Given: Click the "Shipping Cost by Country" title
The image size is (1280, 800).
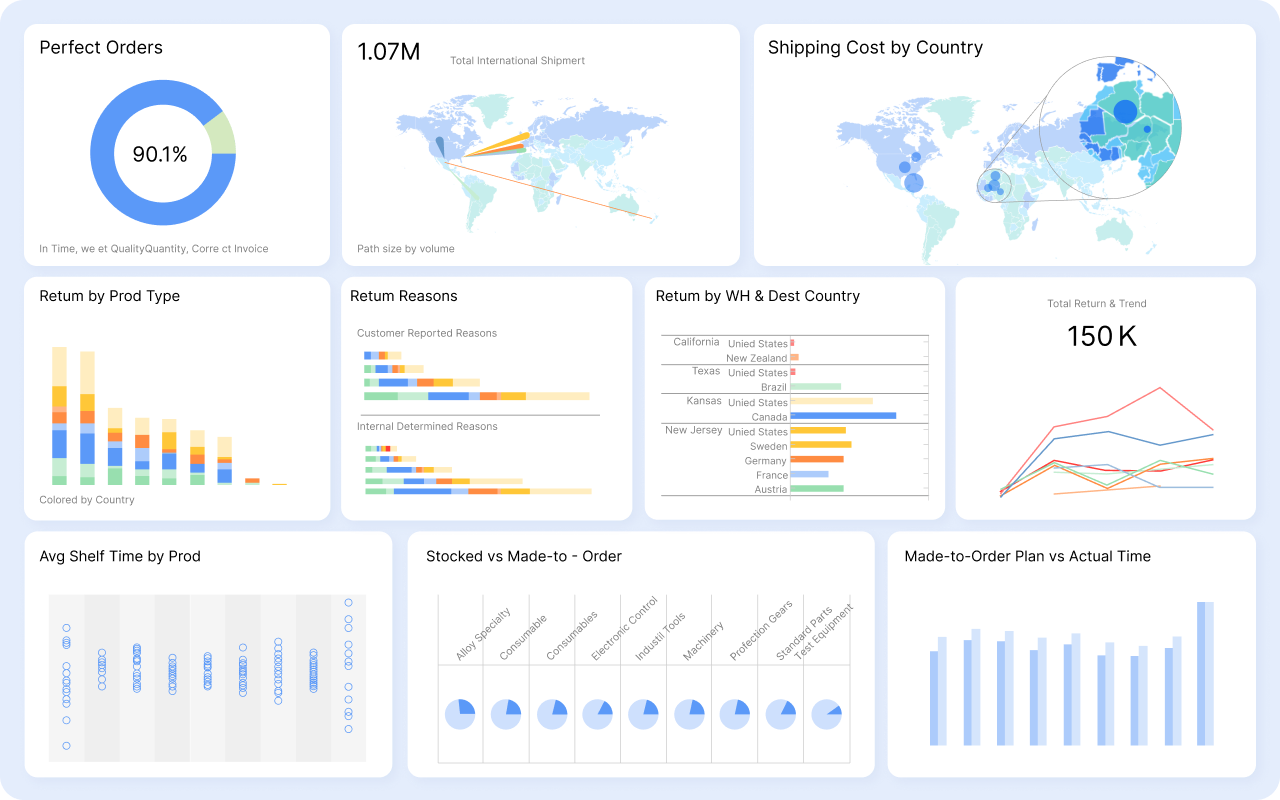Looking at the screenshot, I should (x=875, y=47).
